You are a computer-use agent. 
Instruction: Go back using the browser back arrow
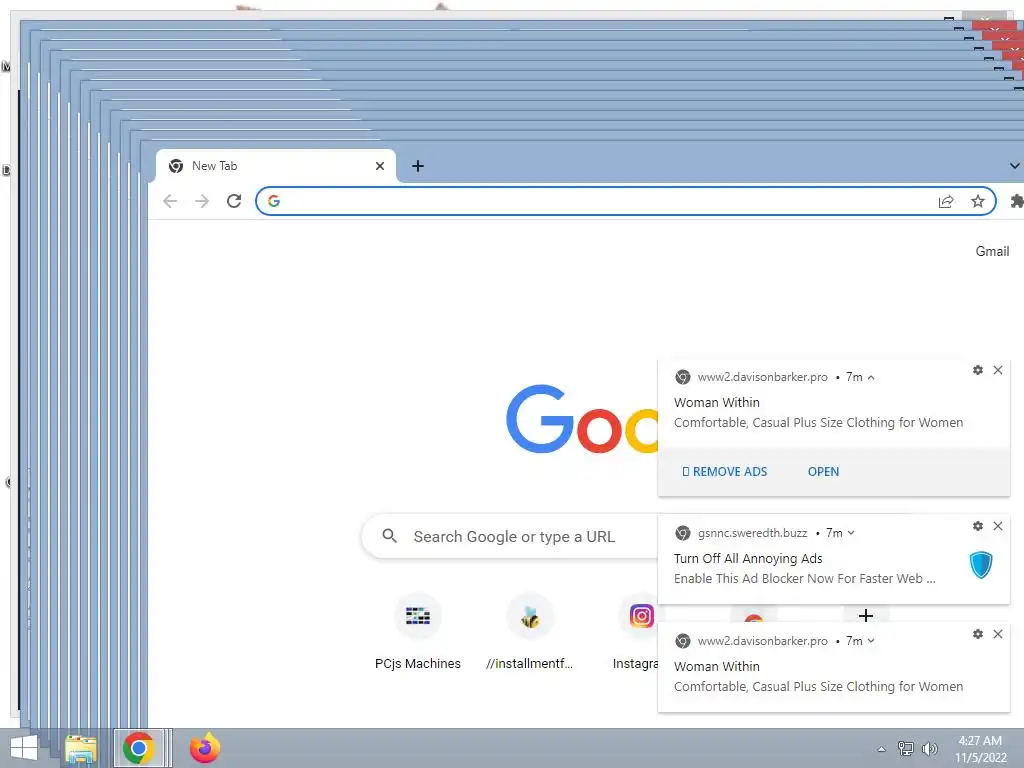[x=170, y=201]
